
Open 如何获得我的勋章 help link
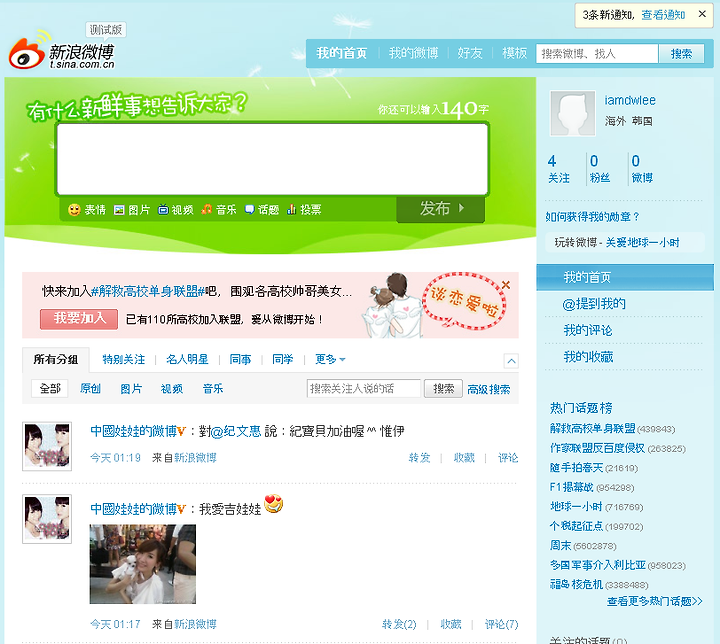tap(592, 217)
